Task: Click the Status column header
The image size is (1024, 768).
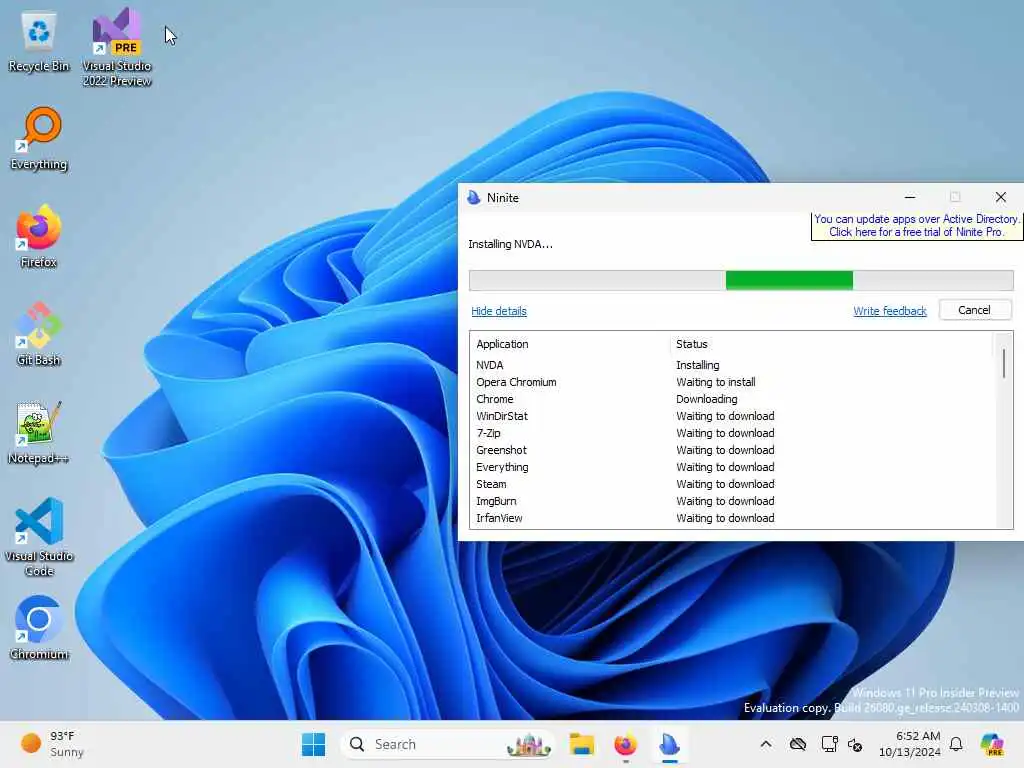Action: pos(692,344)
